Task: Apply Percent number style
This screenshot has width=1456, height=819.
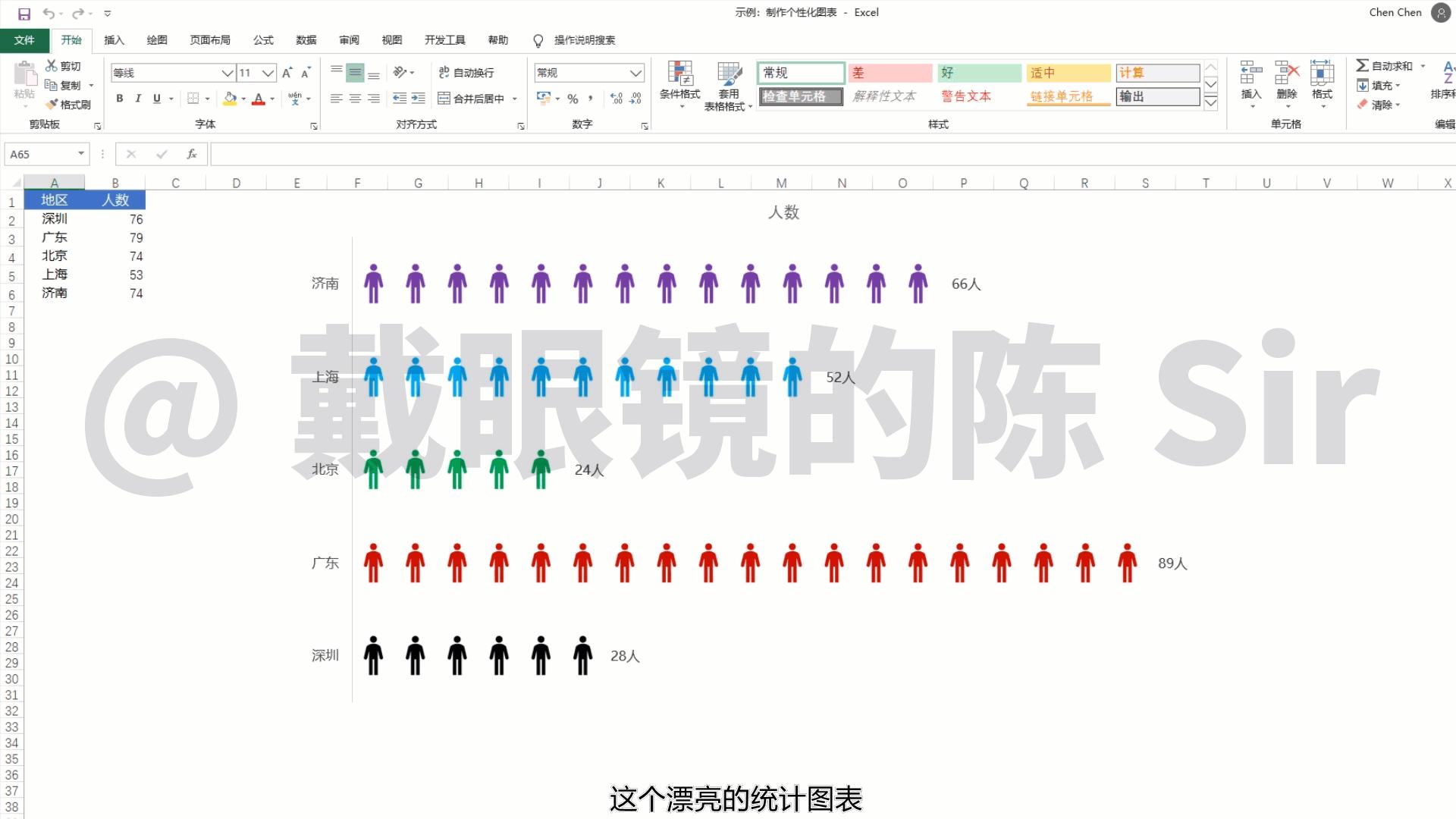Action: pyautogui.click(x=573, y=99)
